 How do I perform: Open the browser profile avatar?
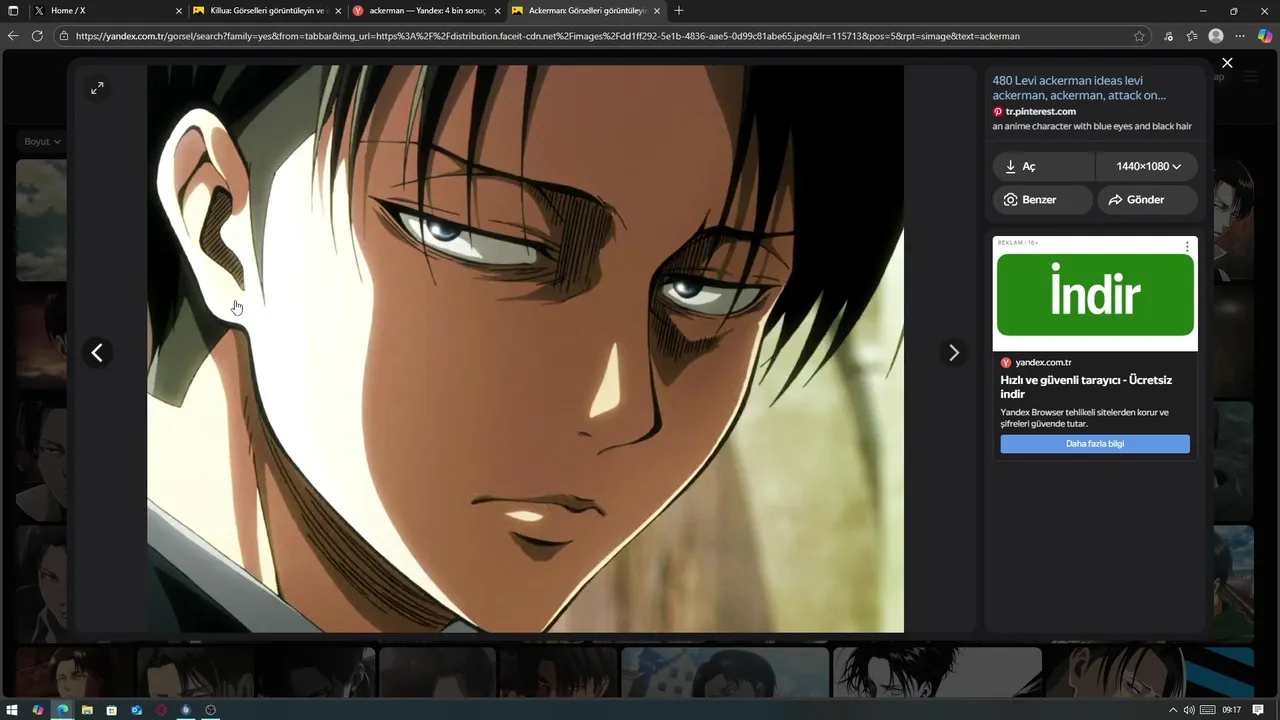[x=1216, y=36]
